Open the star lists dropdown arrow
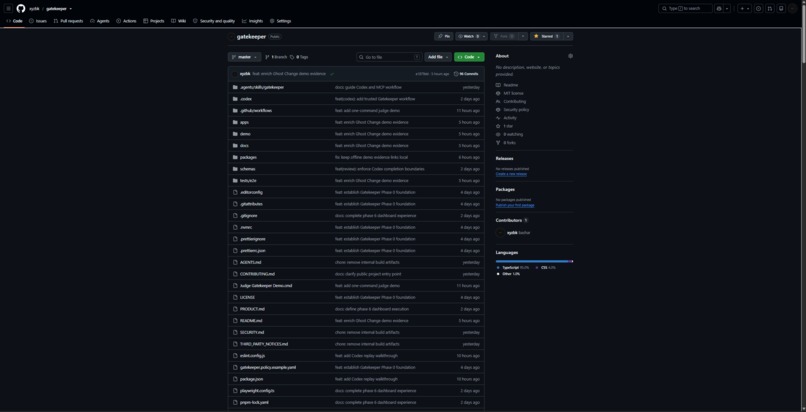The height and width of the screenshot is (412, 806). pos(568,36)
